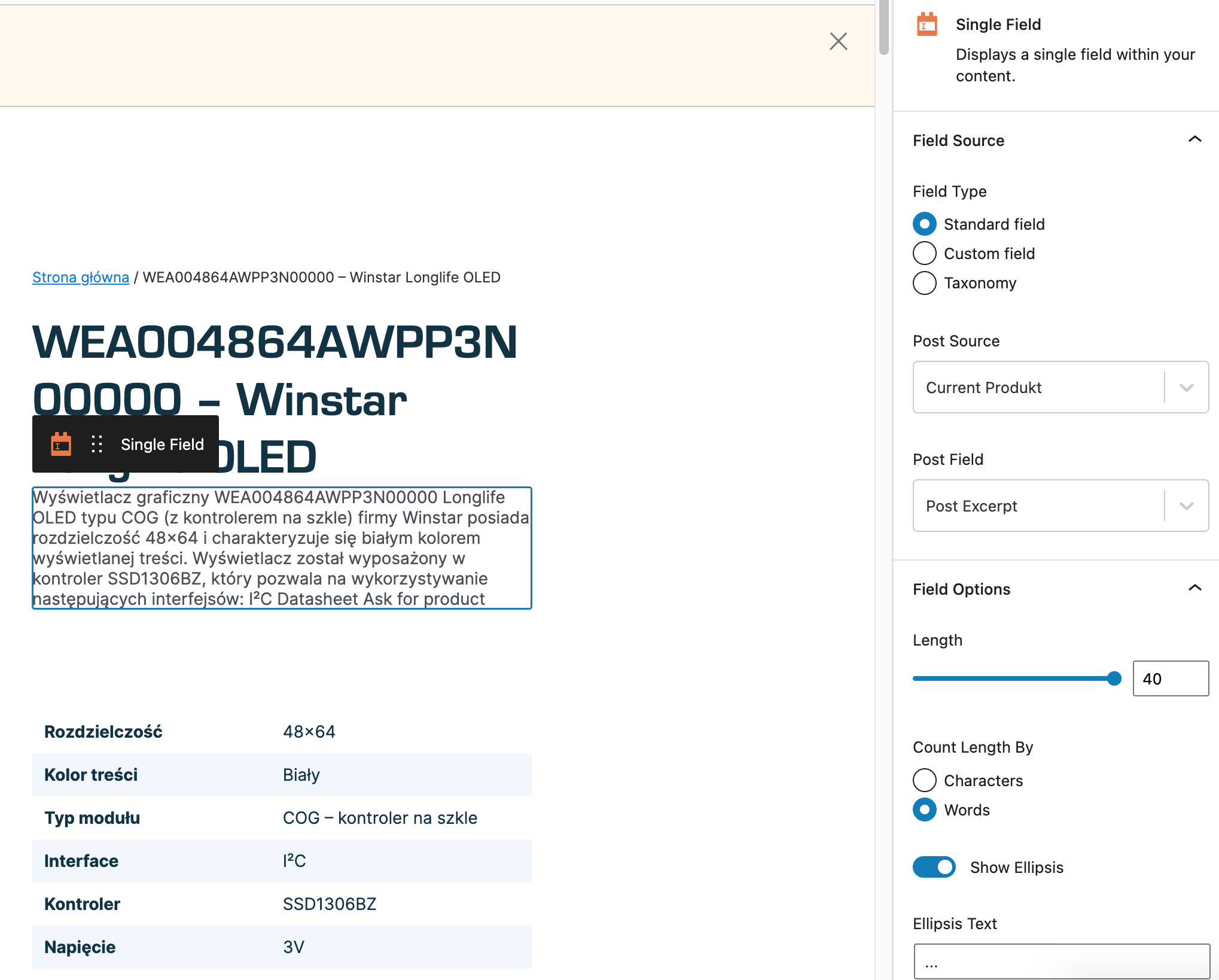
Task: Open the Post Source dropdown
Action: [x=1060, y=387]
